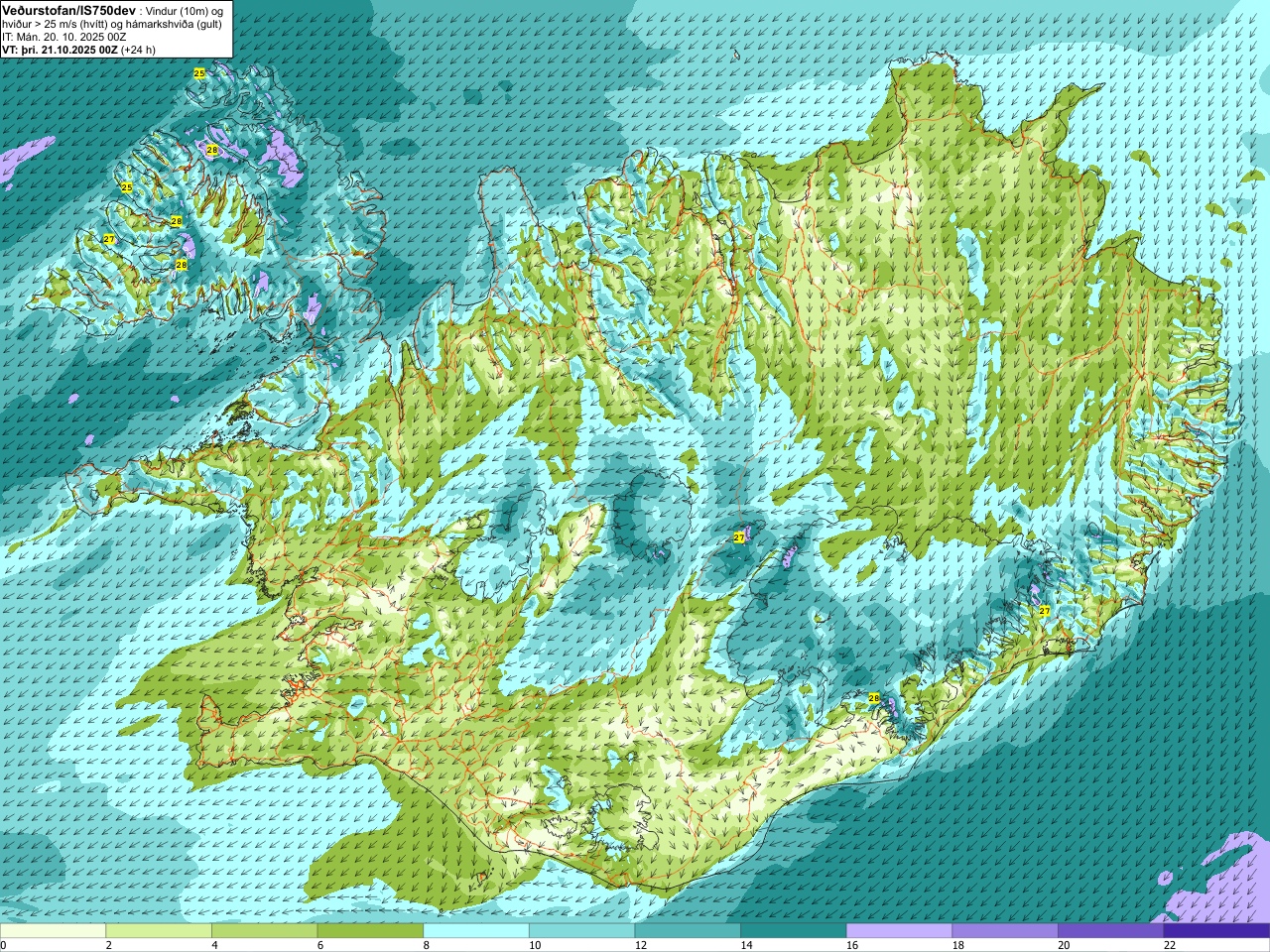The width and height of the screenshot is (1270, 952).
Task: Click the 27 gust marker in central highlands
Action: pyautogui.click(x=739, y=536)
